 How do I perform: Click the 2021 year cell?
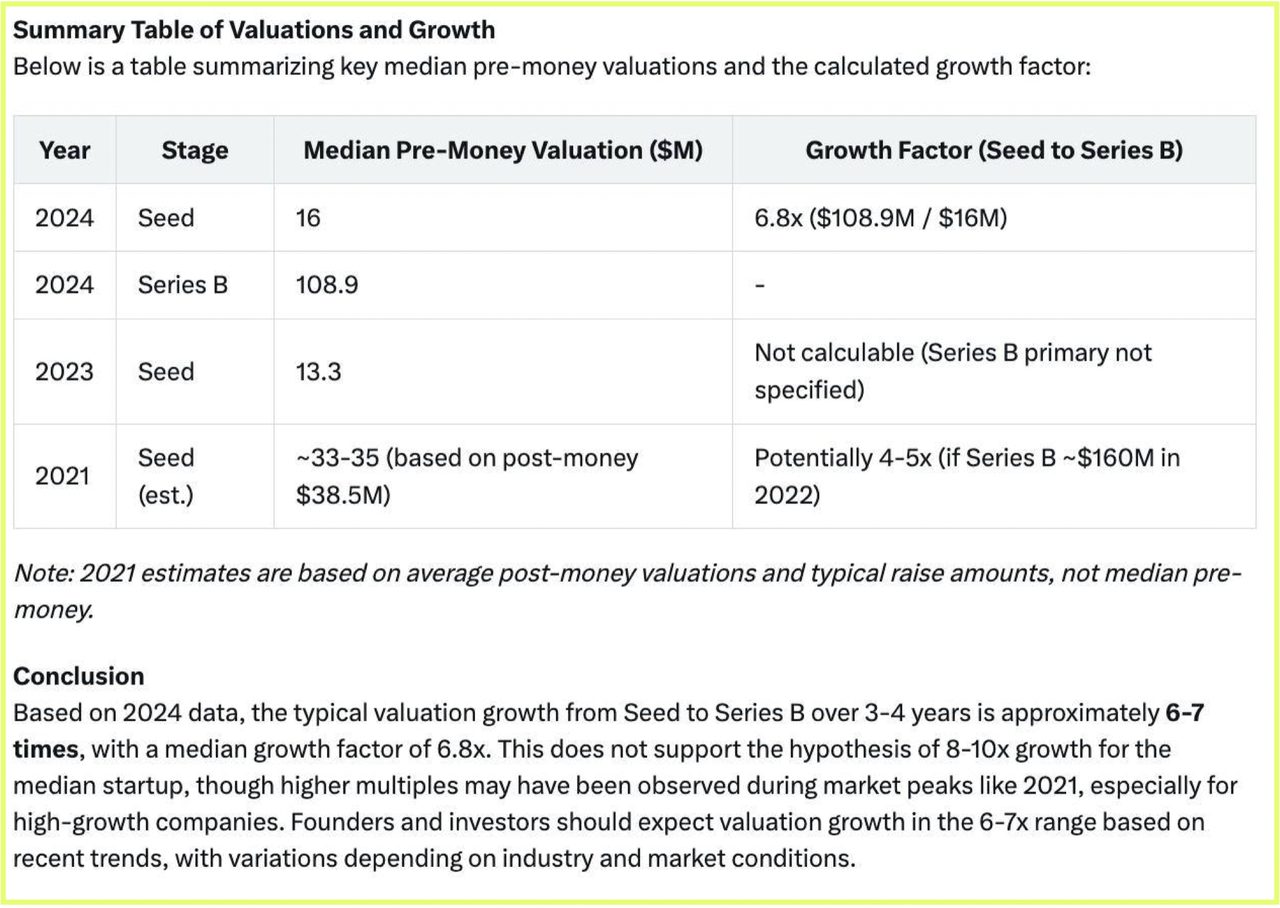[x=65, y=476]
